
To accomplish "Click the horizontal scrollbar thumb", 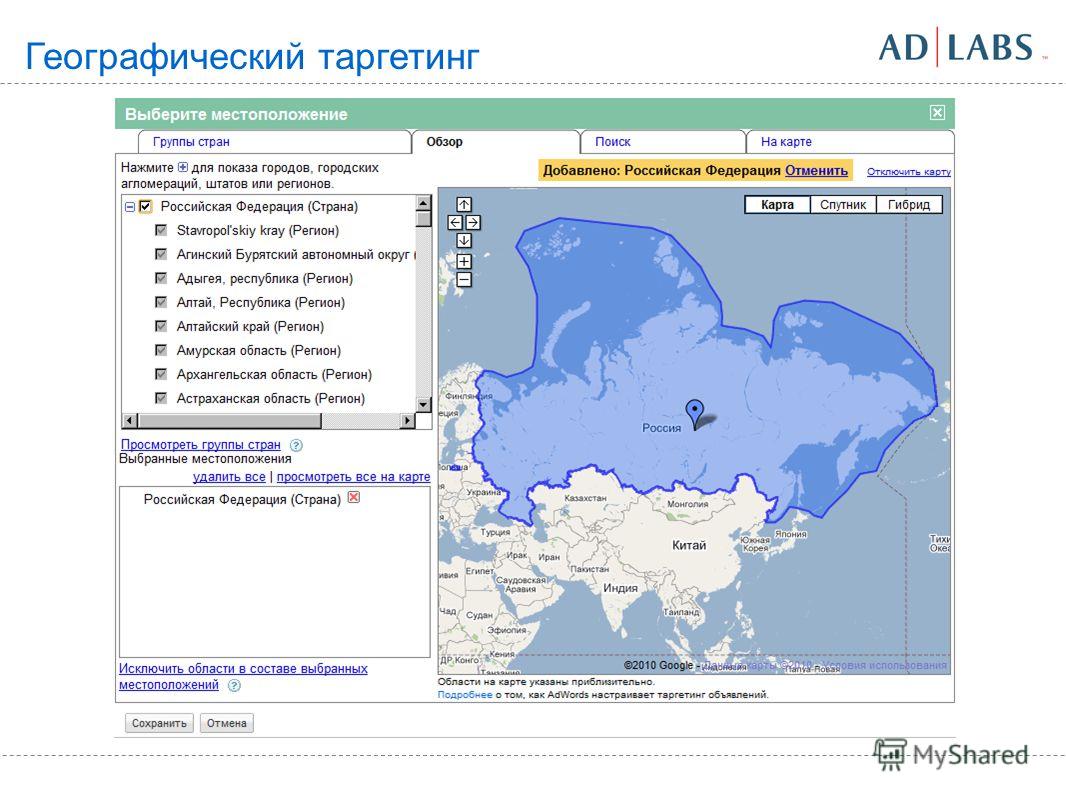I will pos(229,421).
